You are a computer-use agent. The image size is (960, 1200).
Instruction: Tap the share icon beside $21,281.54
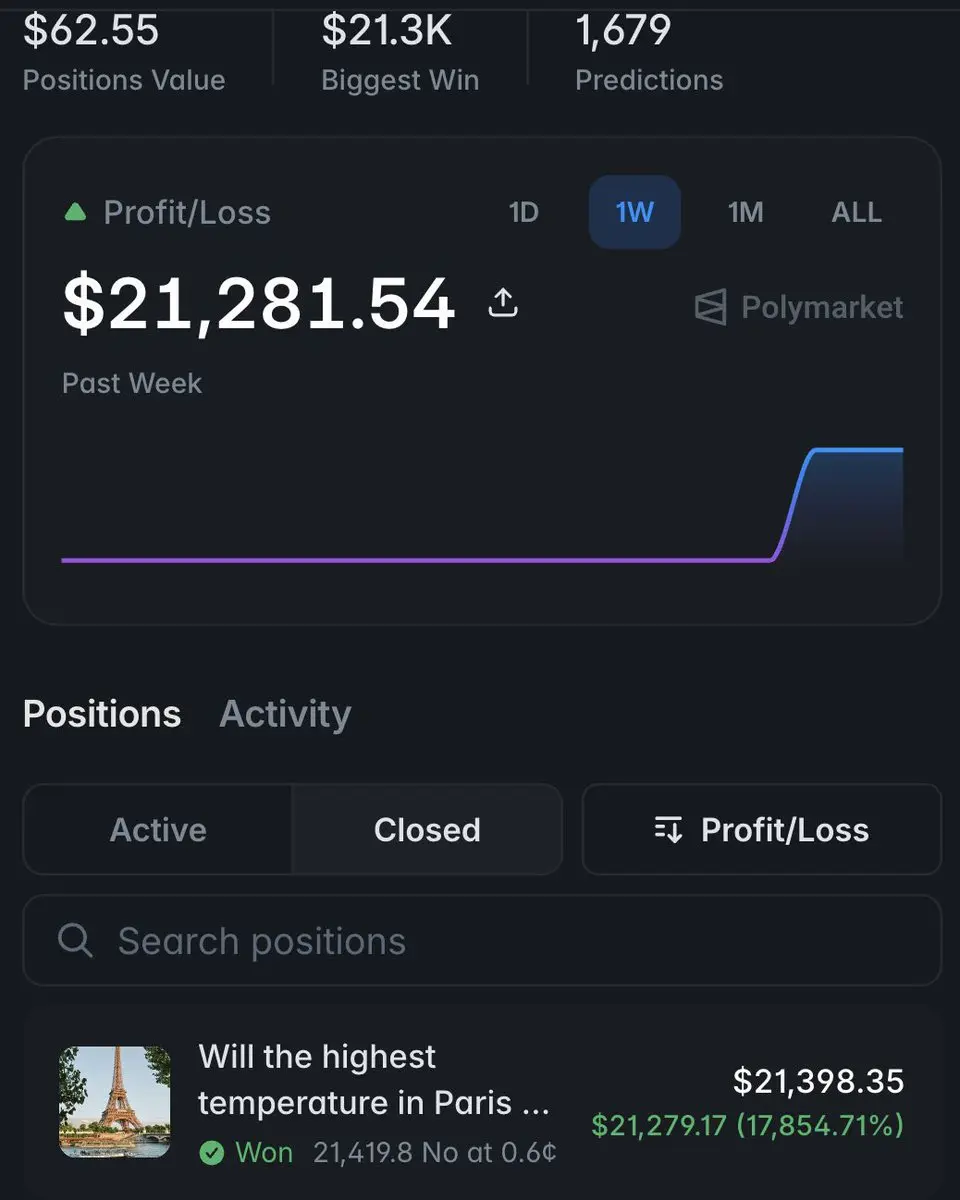click(x=503, y=303)
